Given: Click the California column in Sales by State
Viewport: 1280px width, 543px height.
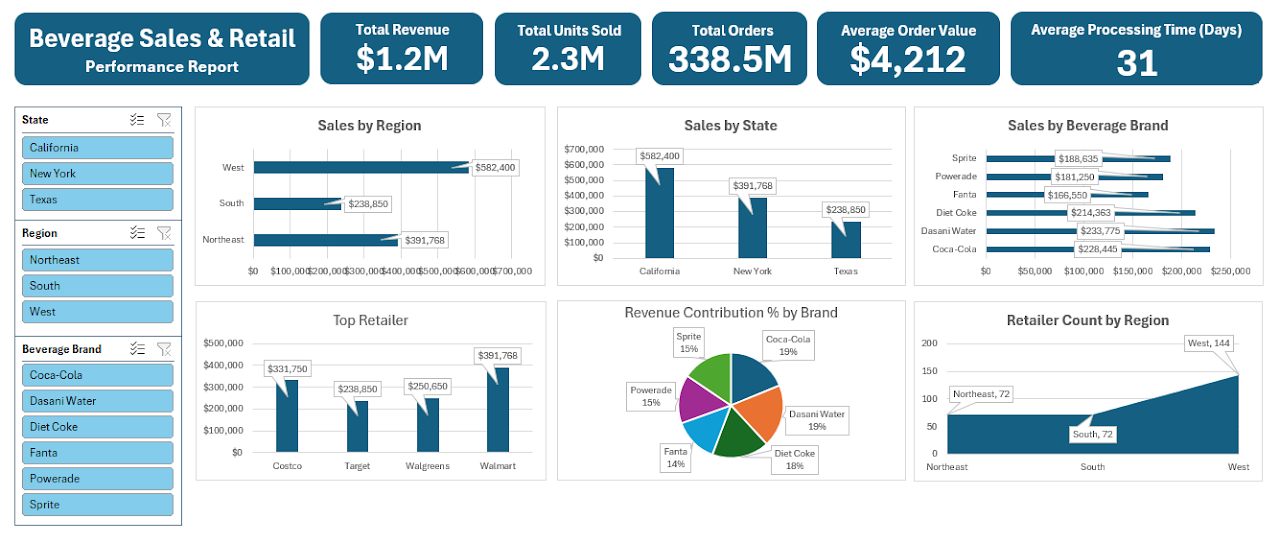Looking at the screenshot, I should (x=659, y=212).
